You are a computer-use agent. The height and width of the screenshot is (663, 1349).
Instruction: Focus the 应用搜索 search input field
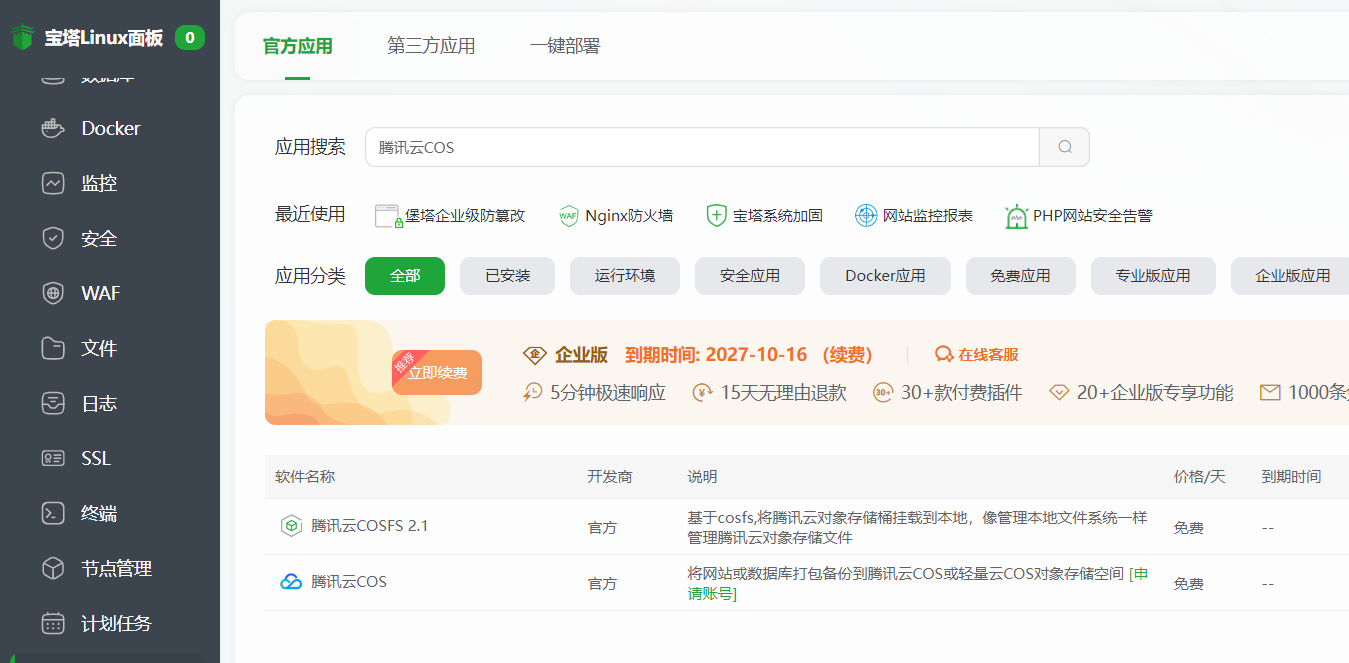pyautogui.click(x=702, y=147)
